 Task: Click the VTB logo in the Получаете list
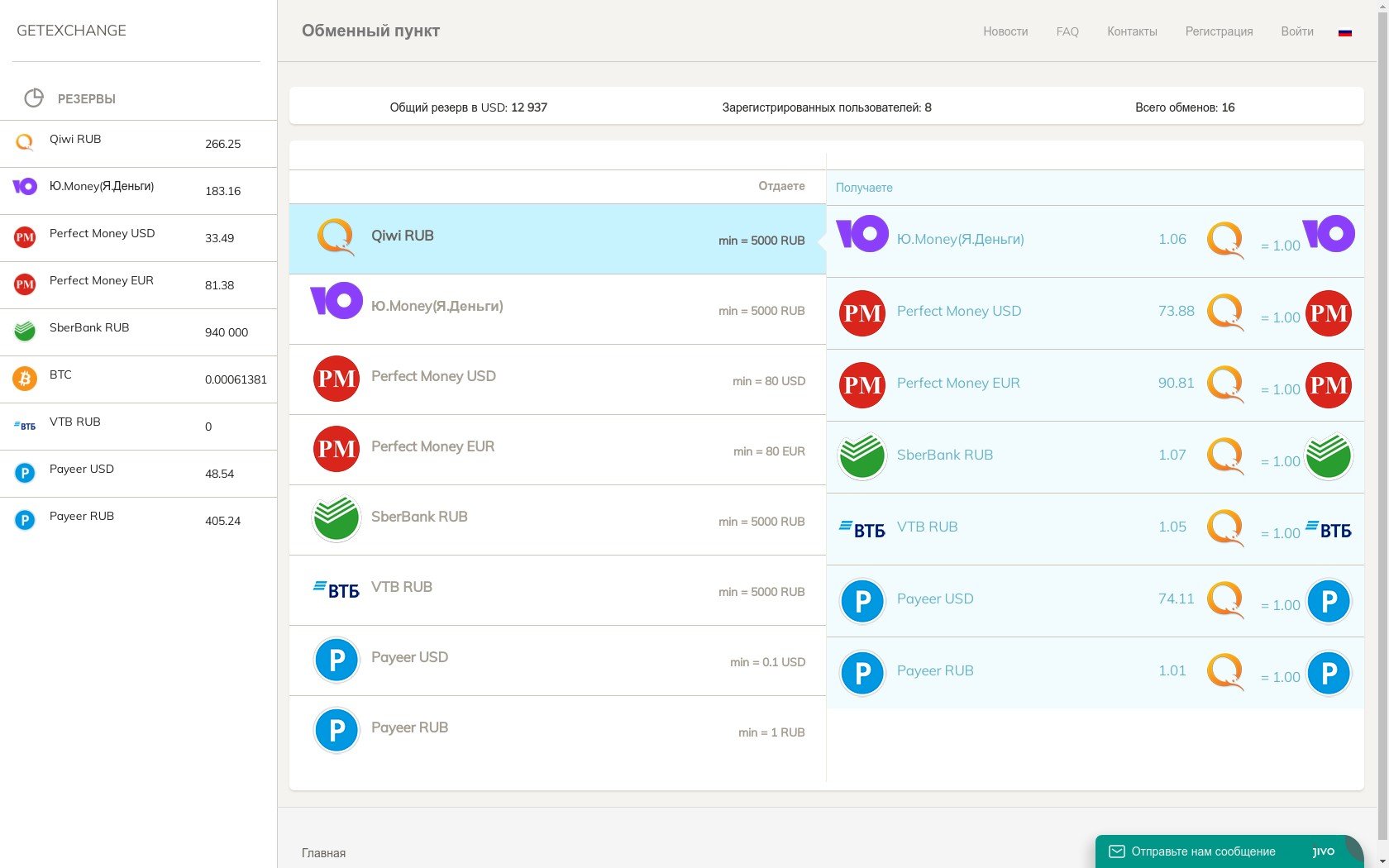point(862,529)
